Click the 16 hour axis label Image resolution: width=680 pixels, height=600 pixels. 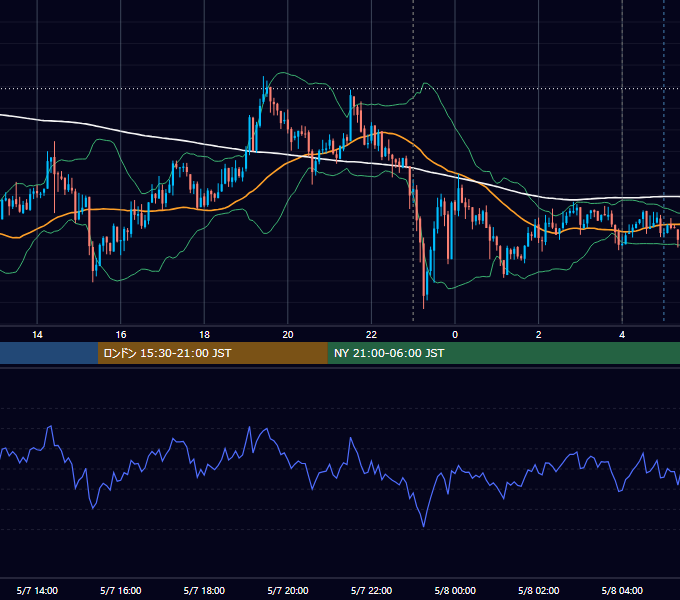click(121, 335)
